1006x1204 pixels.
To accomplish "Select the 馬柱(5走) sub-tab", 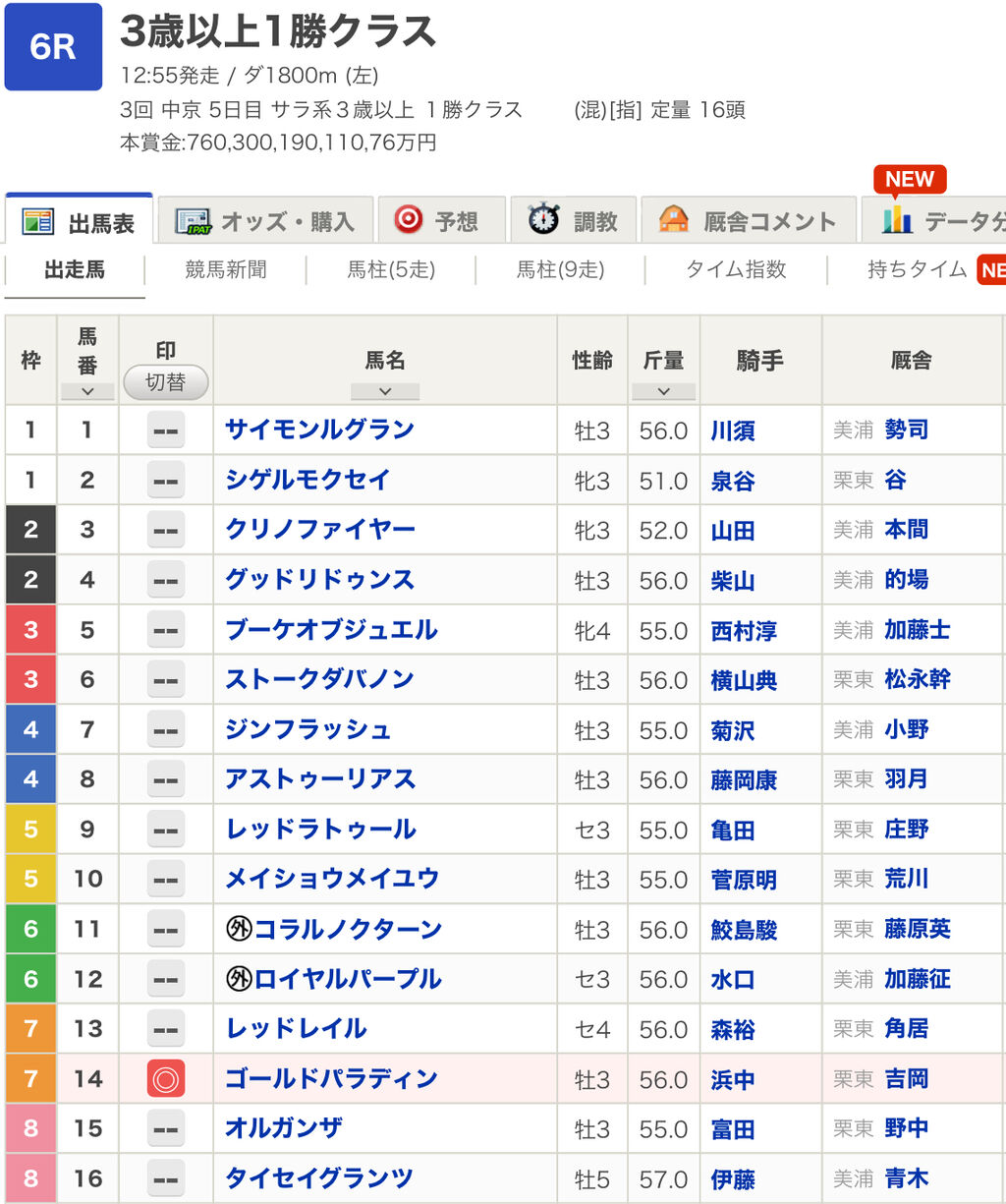I will click(391, 270).
